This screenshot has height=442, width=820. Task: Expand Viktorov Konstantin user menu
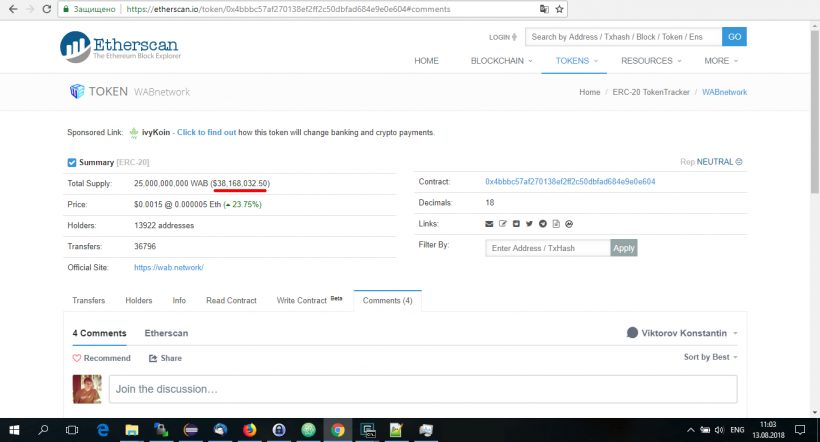pyautogui.click(x=682, y=333)
